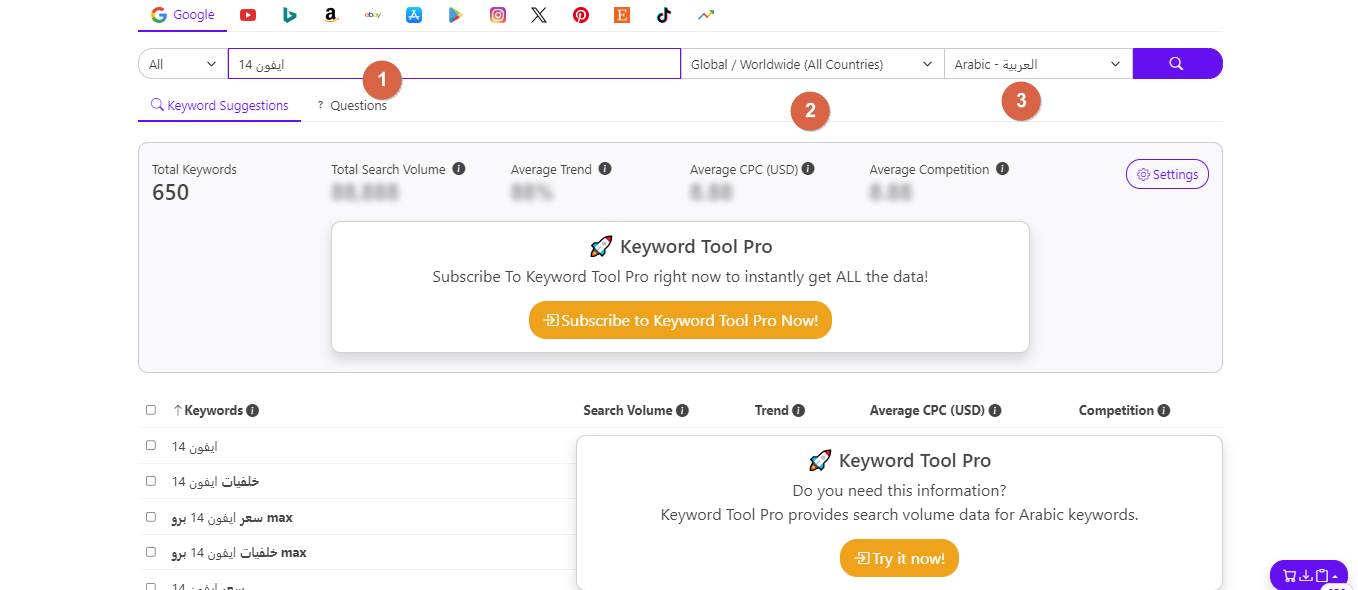This screenshot has height=590, width=1358.
Task: Click Average CPC (USD) summary info icon
Action: coord(808,169)
